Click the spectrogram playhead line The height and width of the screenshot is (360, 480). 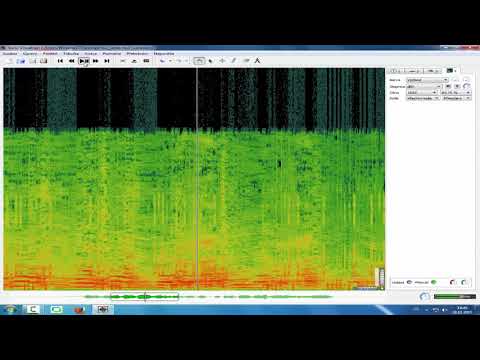197,179
